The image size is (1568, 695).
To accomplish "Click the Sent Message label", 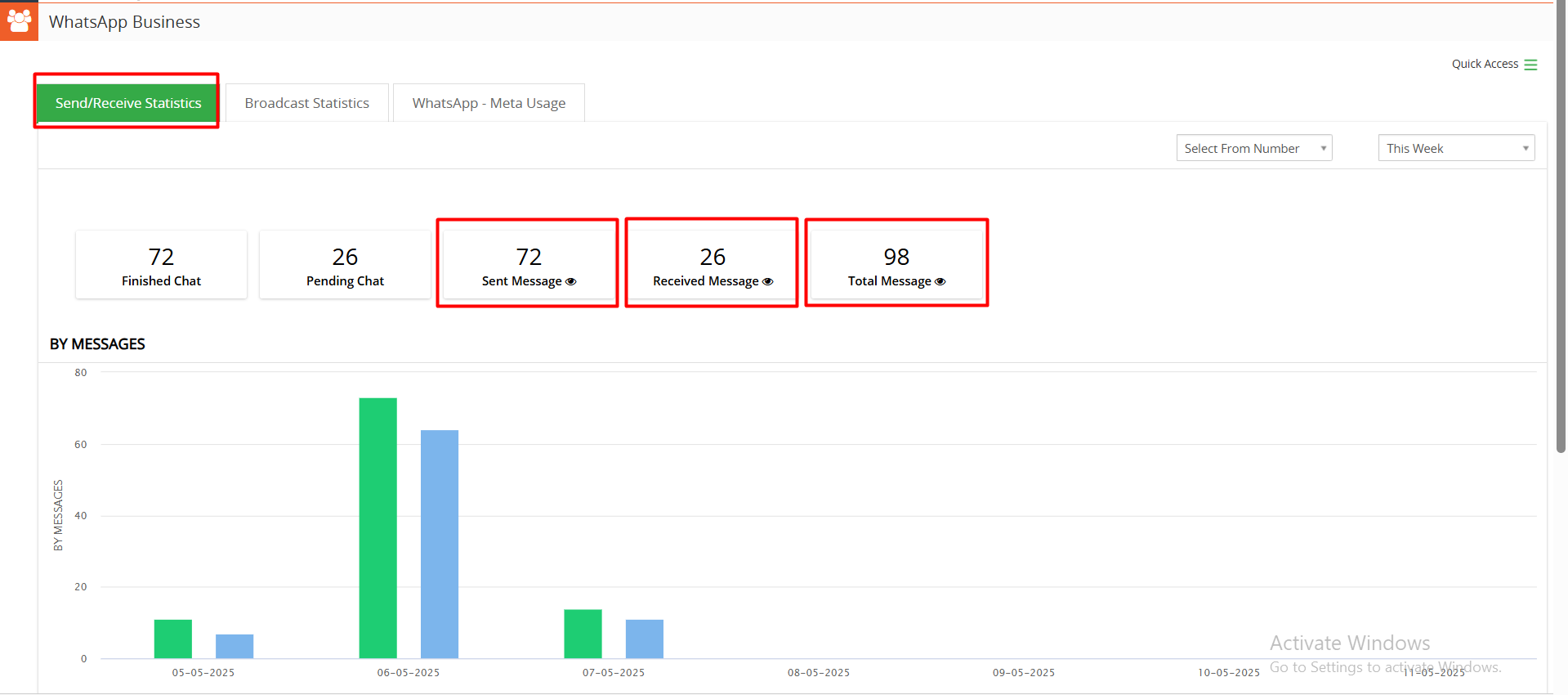I will (522, 281).
